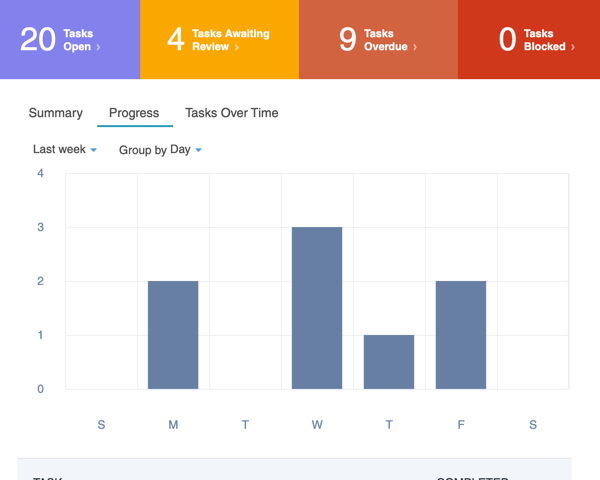Click the y-axis value 0
This screenshot has width=600, height=480.
click(41, 389)
